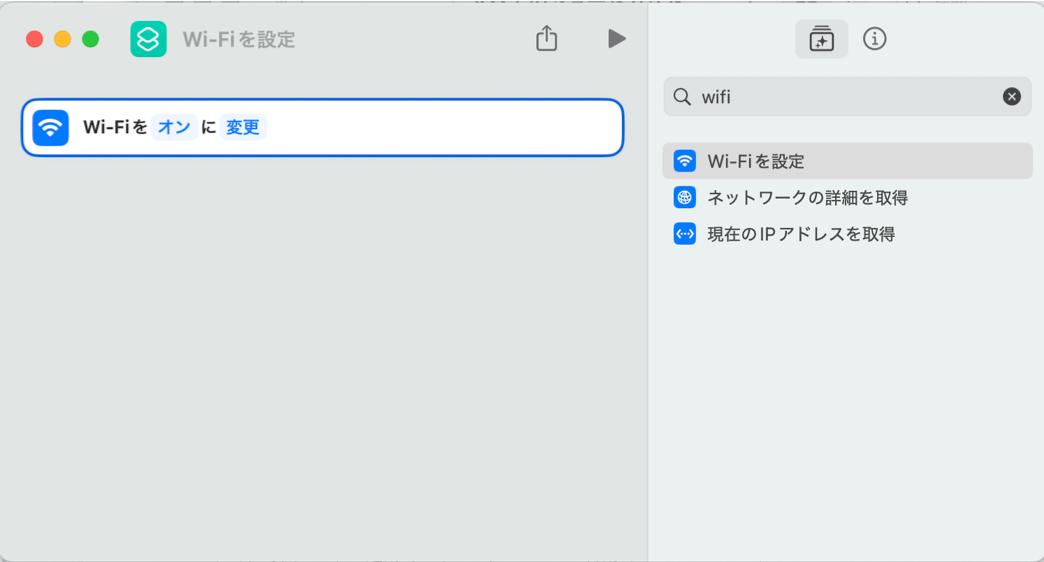Image resolution: width=1044 pixels, height=562 pixels.
Task: Run the shortcut with the play button
Action: pos(617,39)
